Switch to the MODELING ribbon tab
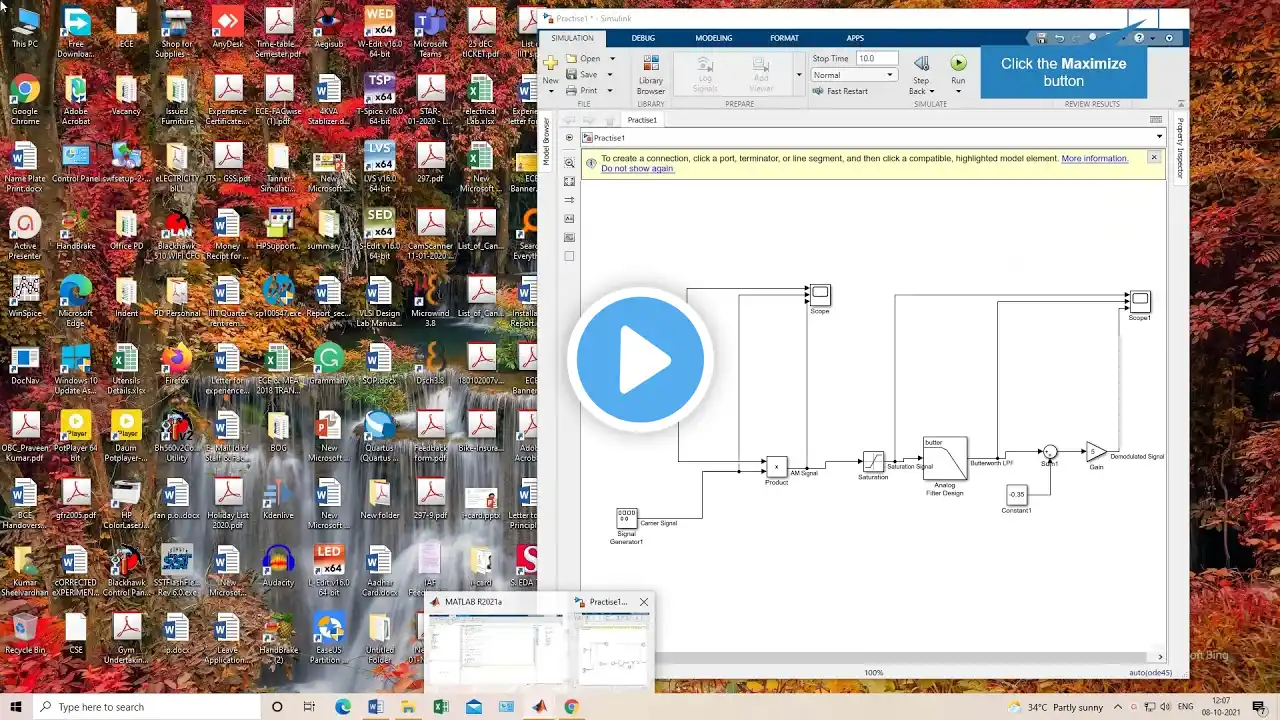The image size is (1280, 720). coord(714,38)
